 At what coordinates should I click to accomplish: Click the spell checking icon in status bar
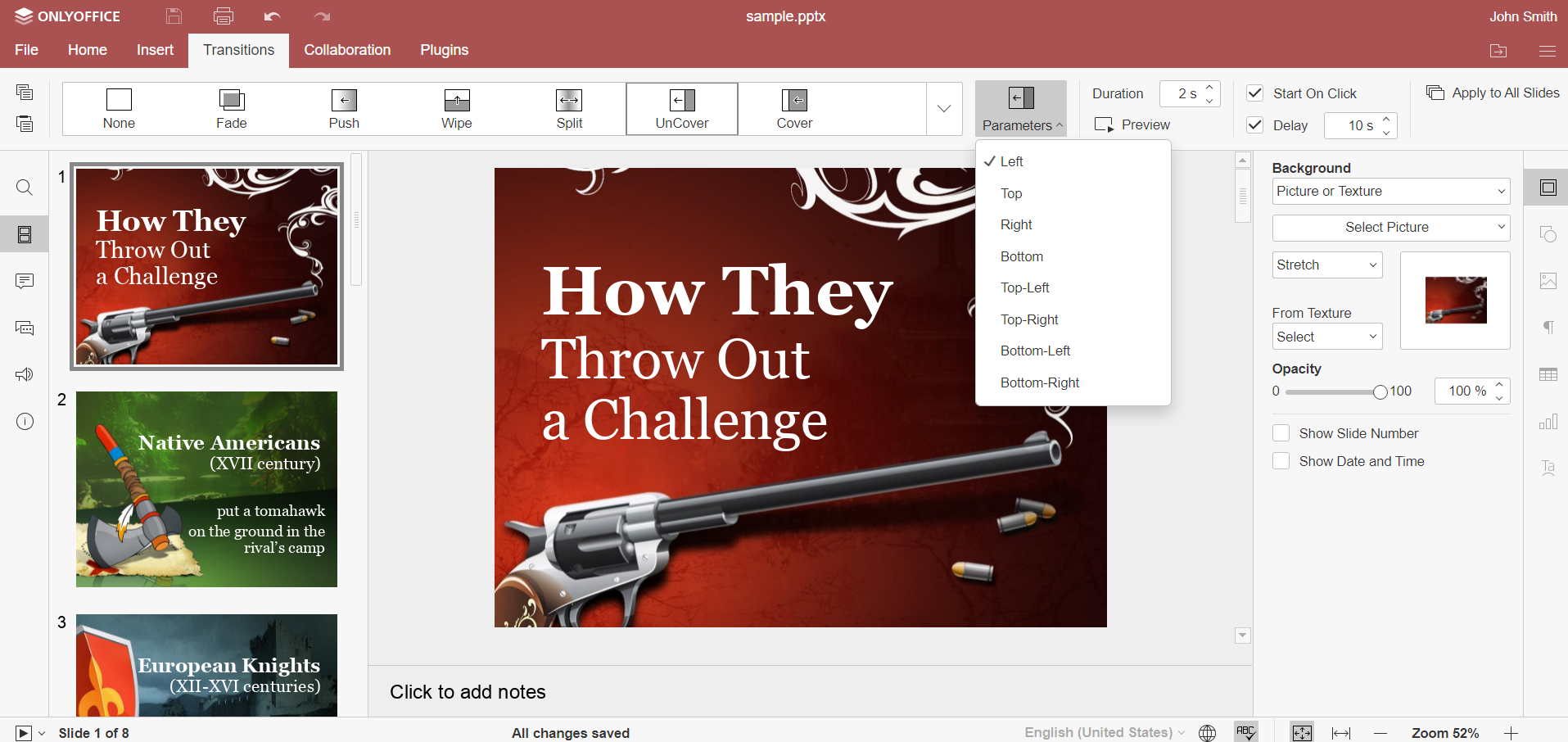click(x=1245, y=732)
